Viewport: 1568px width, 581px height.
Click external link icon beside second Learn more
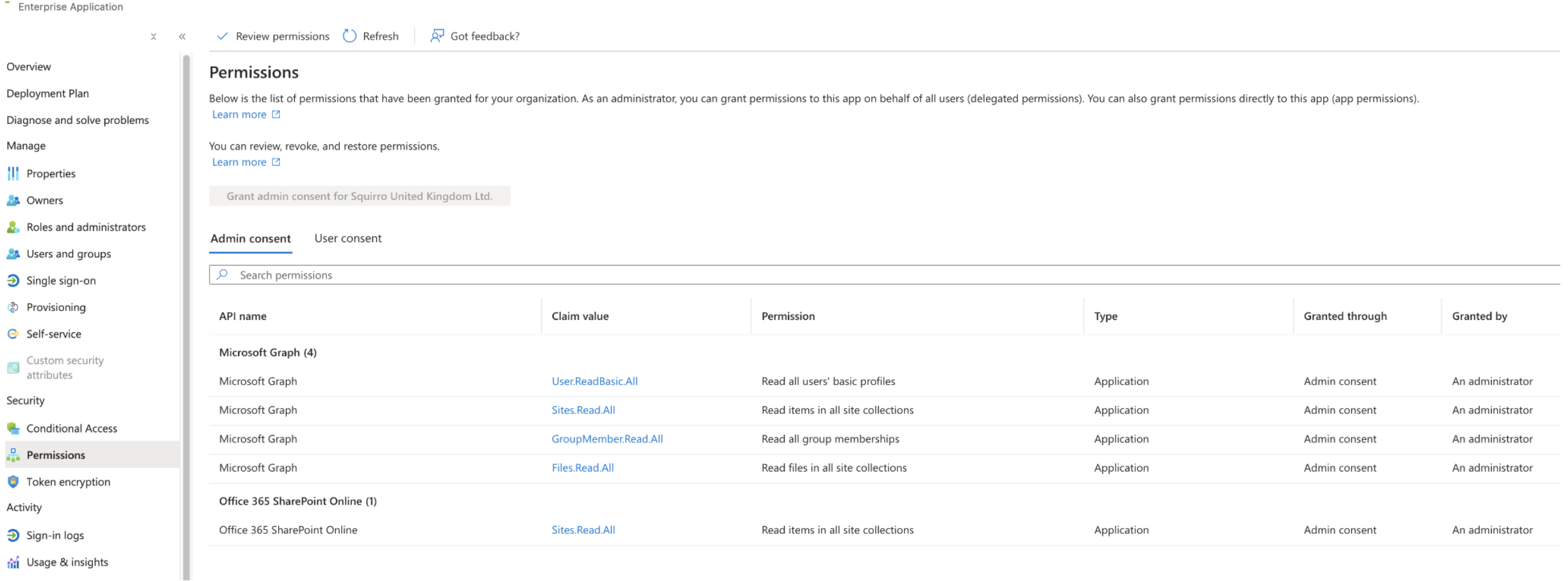276,162
